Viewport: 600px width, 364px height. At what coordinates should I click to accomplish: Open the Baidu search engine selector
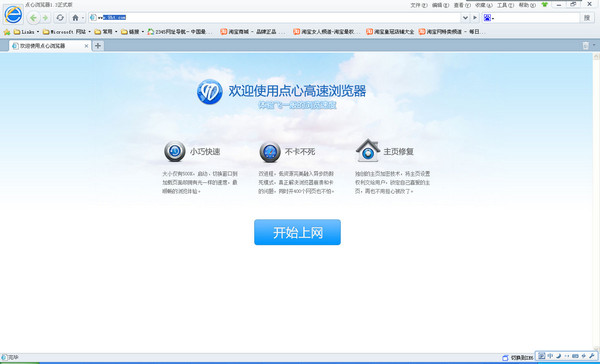[x=488, y=18]
